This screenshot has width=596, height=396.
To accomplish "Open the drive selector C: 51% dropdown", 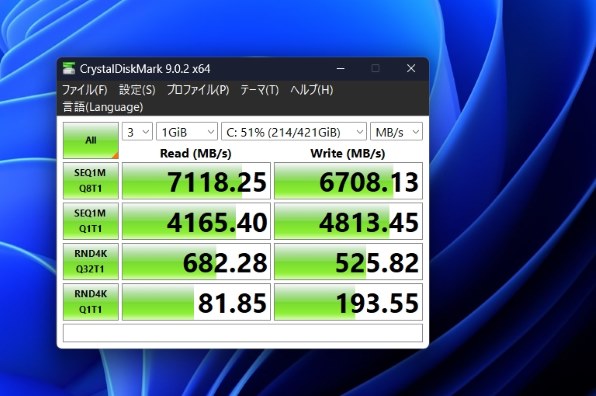I will tap(294, 132).
